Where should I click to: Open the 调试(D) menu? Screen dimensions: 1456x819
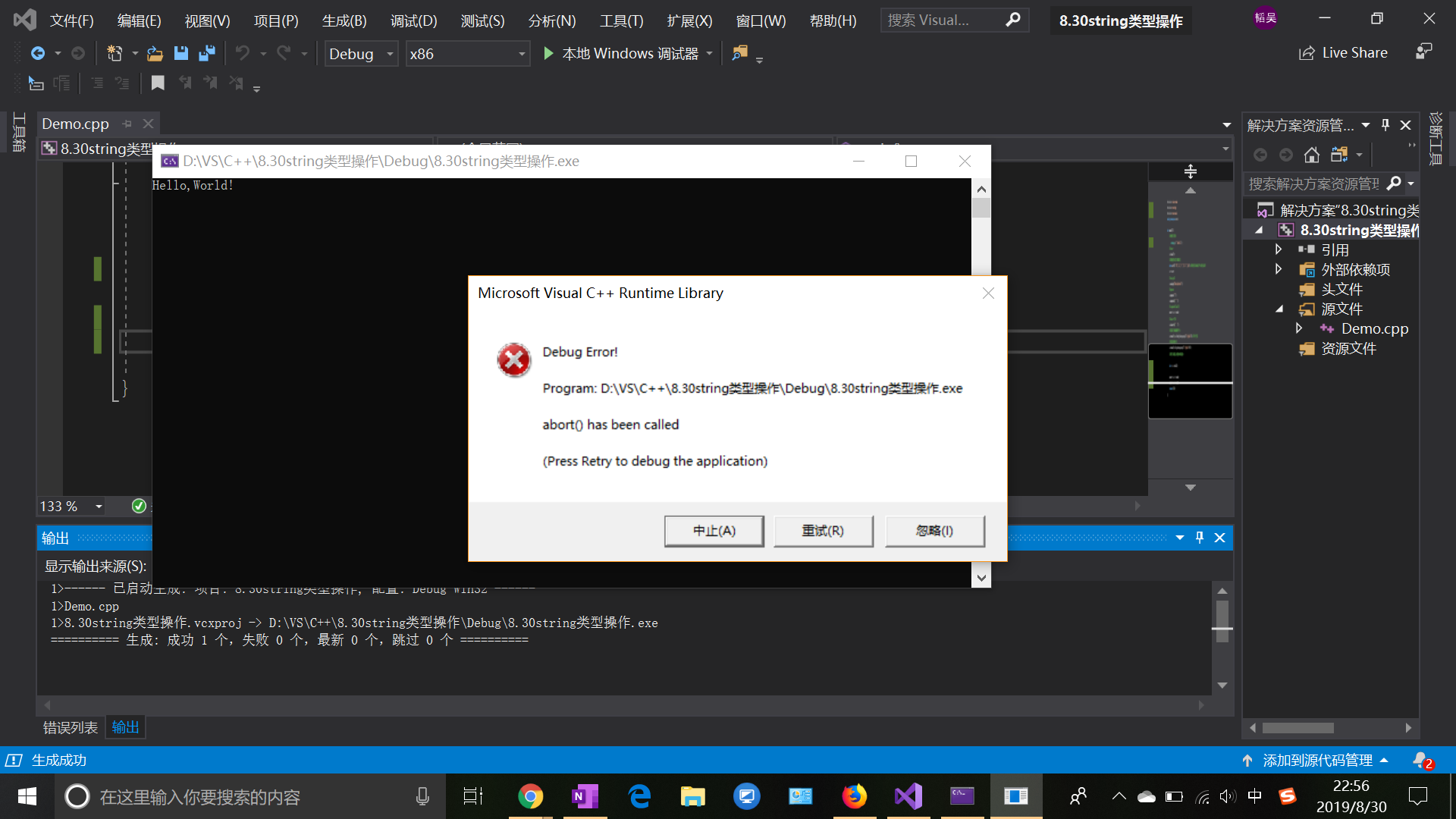[414, 20]
